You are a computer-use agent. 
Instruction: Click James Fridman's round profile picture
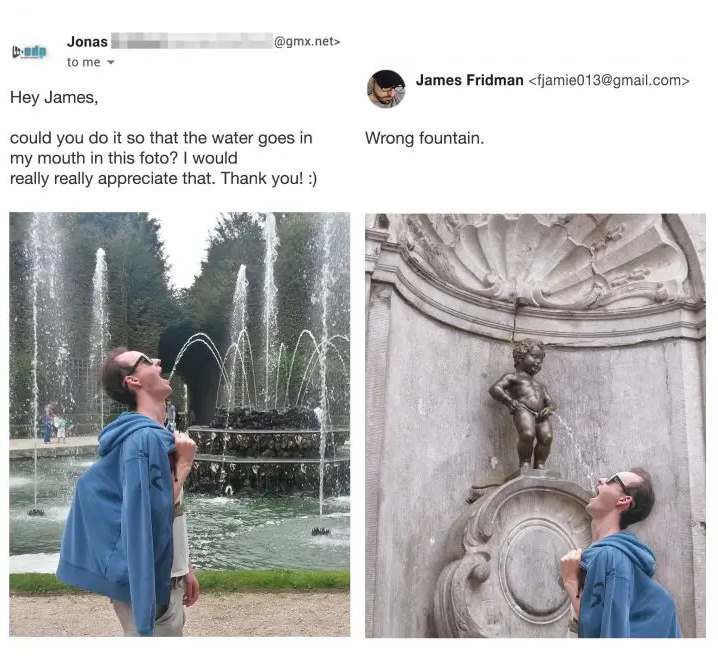(386, 89)
